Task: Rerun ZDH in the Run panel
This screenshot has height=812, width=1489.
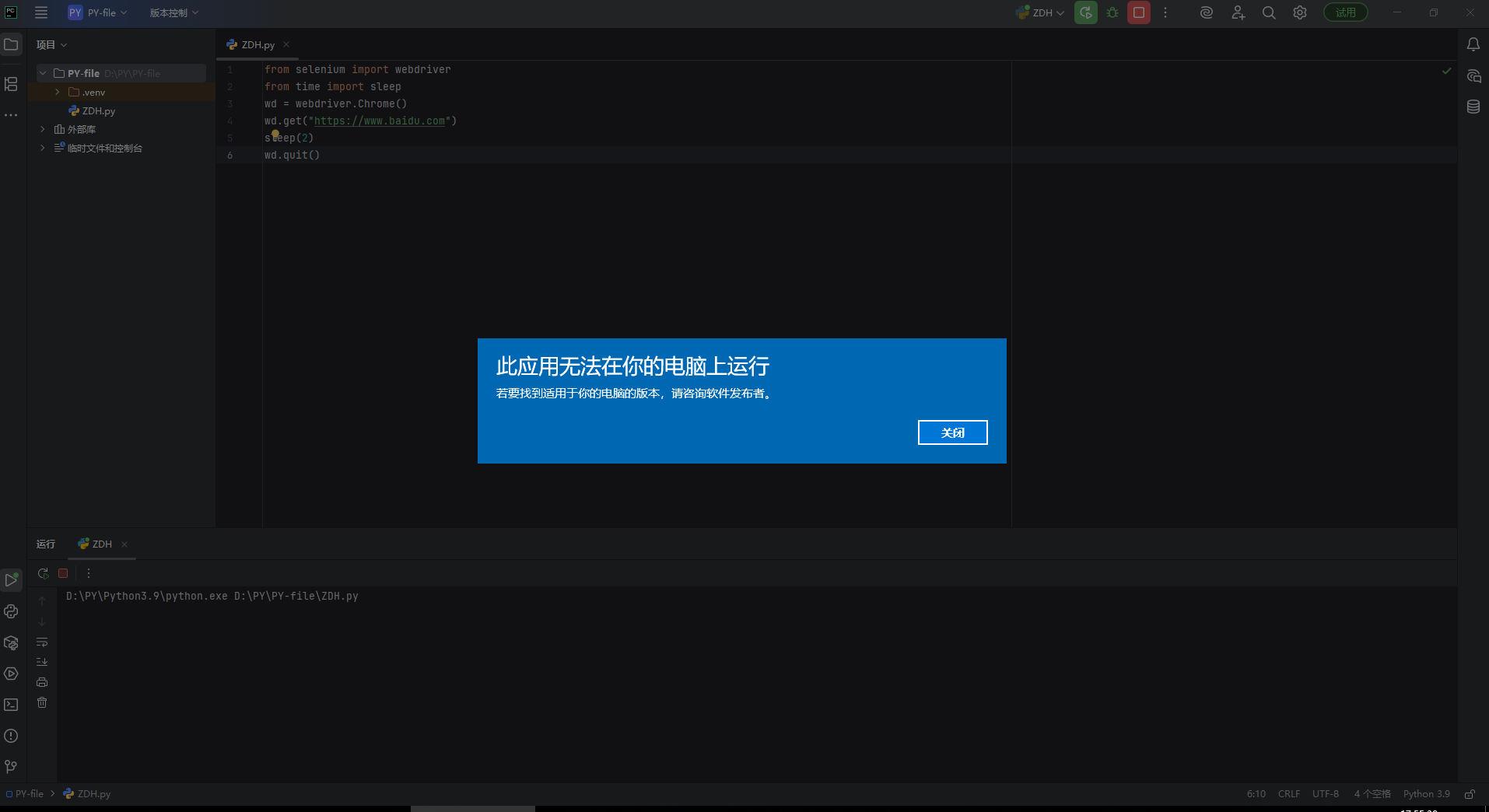Action: click(43, 573)
